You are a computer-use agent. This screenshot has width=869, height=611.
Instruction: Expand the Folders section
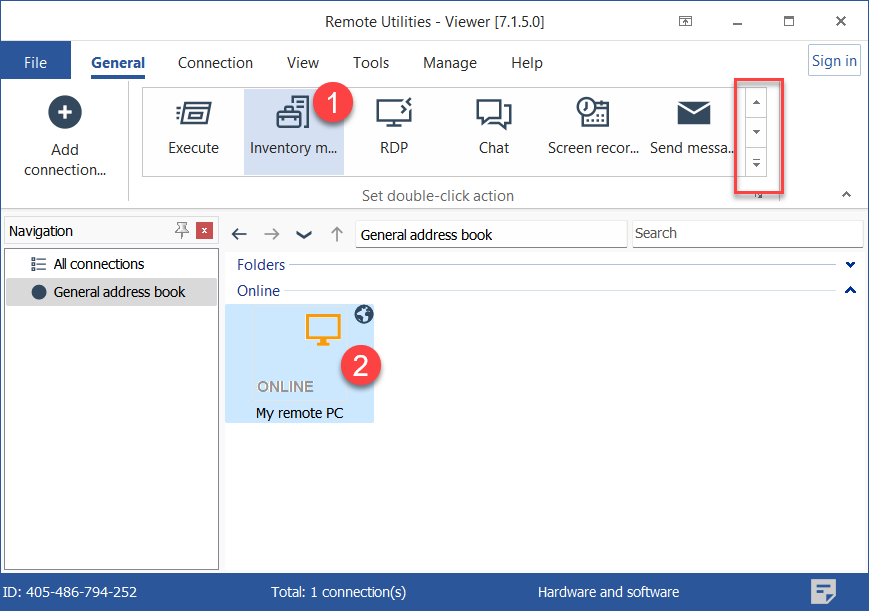point(850,265)
